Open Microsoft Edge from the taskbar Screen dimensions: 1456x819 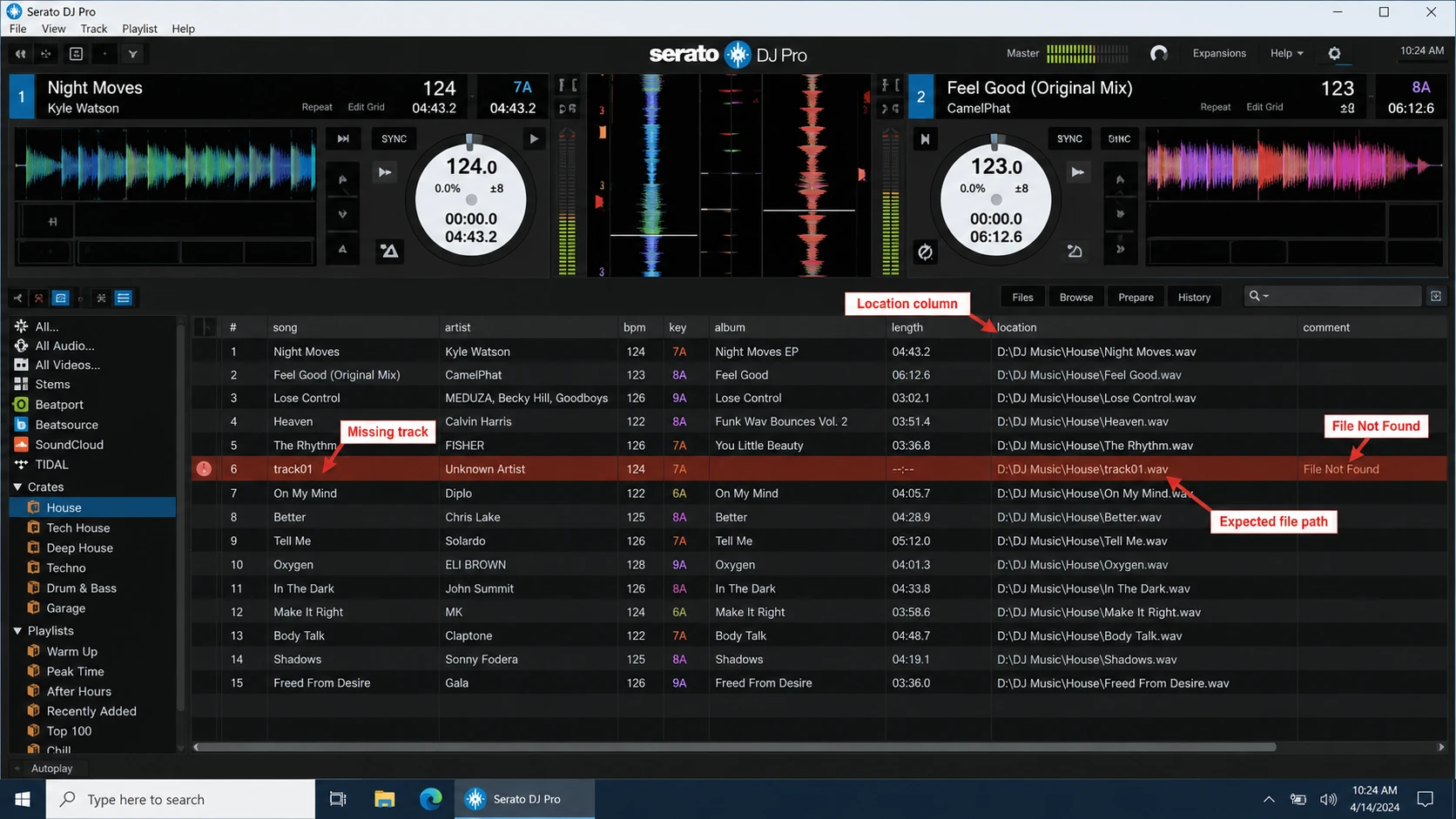430,799
